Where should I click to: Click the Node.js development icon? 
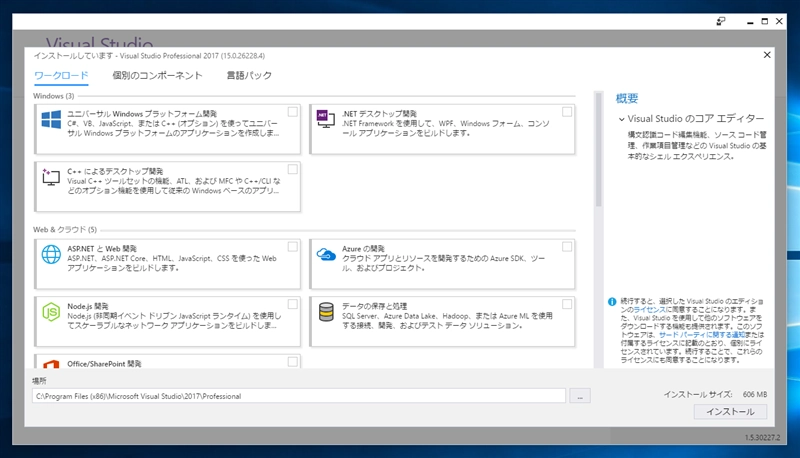point(51,312)
